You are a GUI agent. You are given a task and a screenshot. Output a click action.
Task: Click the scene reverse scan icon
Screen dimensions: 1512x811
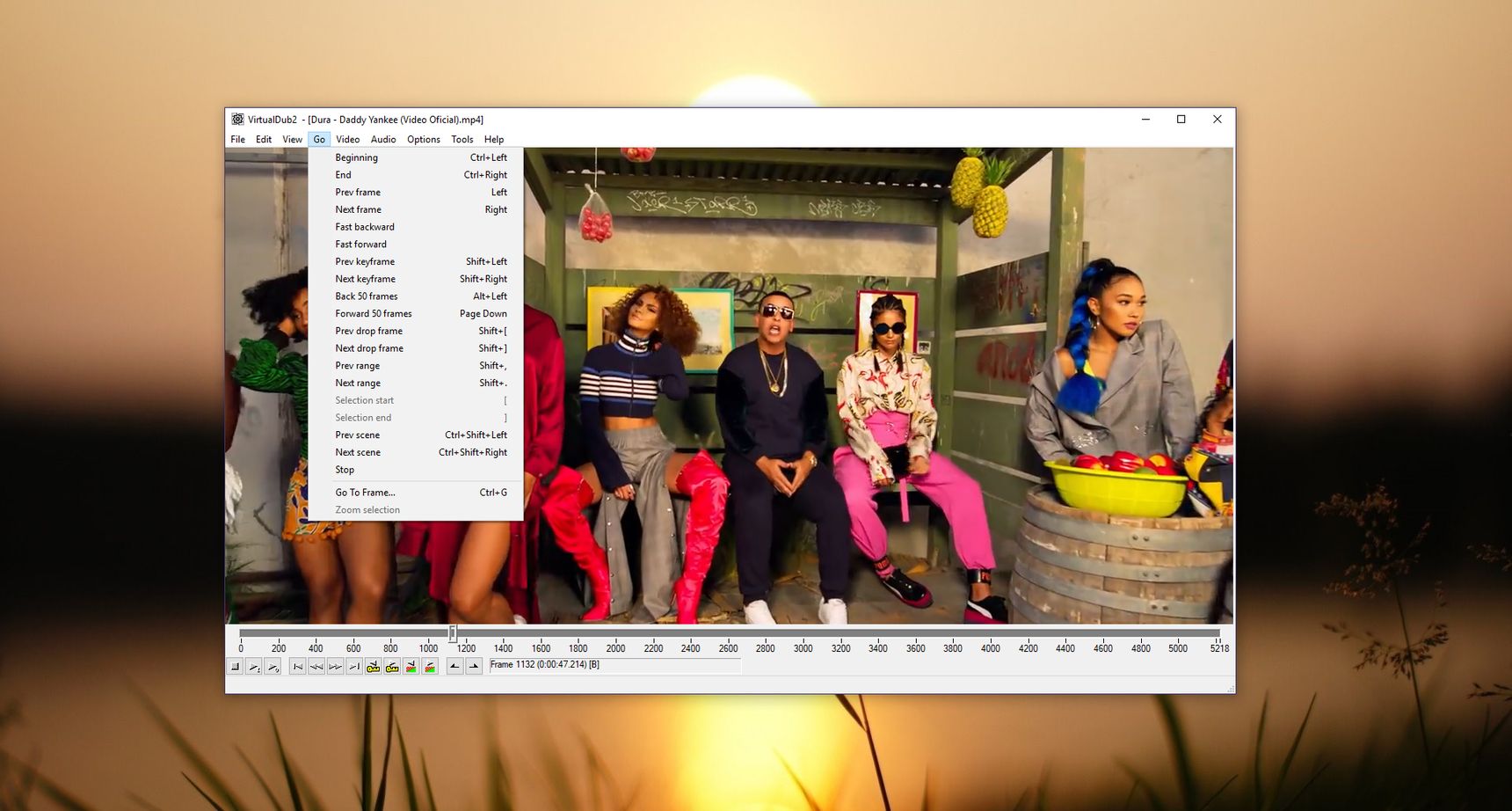point(411,667)
